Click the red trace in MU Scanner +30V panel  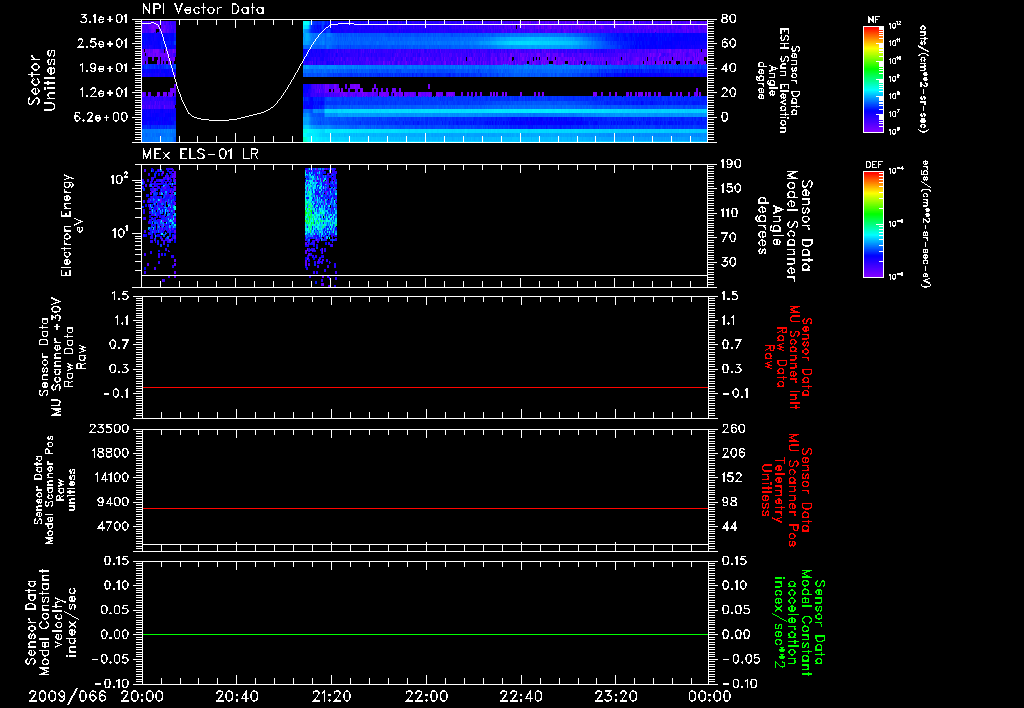[x=425, y=388]
